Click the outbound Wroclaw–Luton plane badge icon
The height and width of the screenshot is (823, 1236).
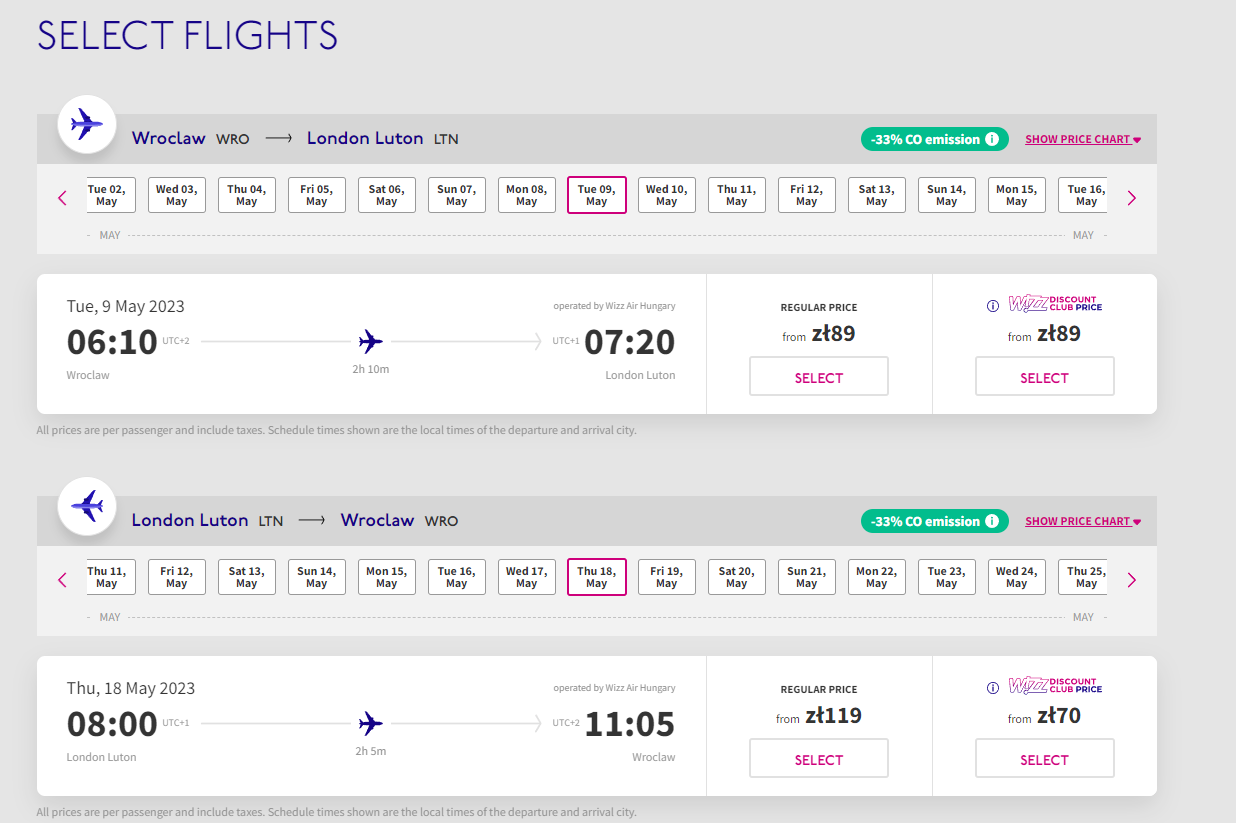pos(86,125)
